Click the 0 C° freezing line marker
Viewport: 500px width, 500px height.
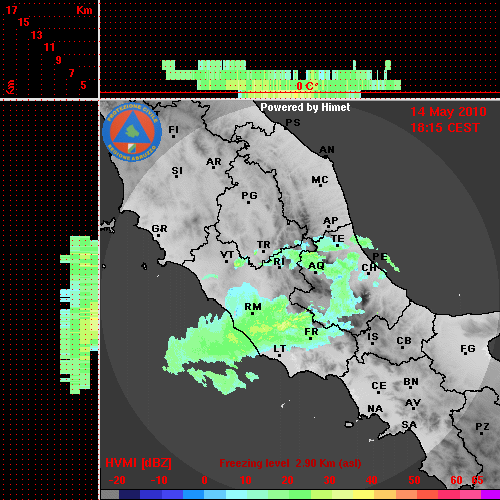click(x=307, y=86)
